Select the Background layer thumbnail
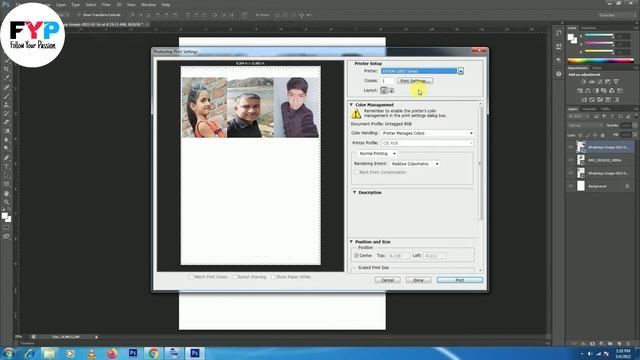The height and width of the screenshot is (360, 640). point(581,186)
